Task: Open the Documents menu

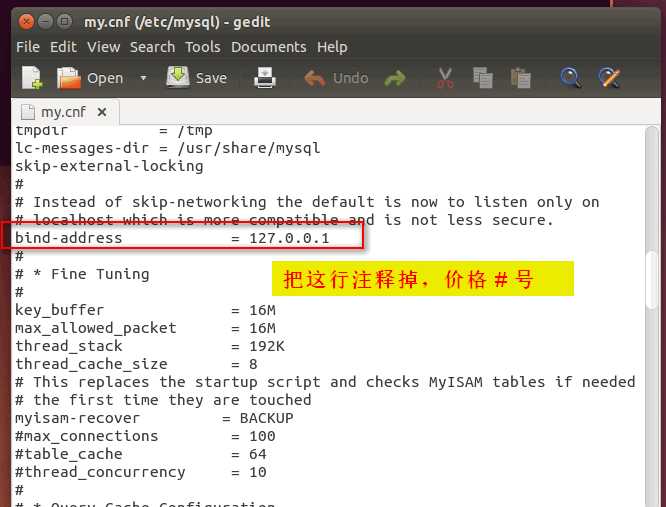Action: point(268,47)
